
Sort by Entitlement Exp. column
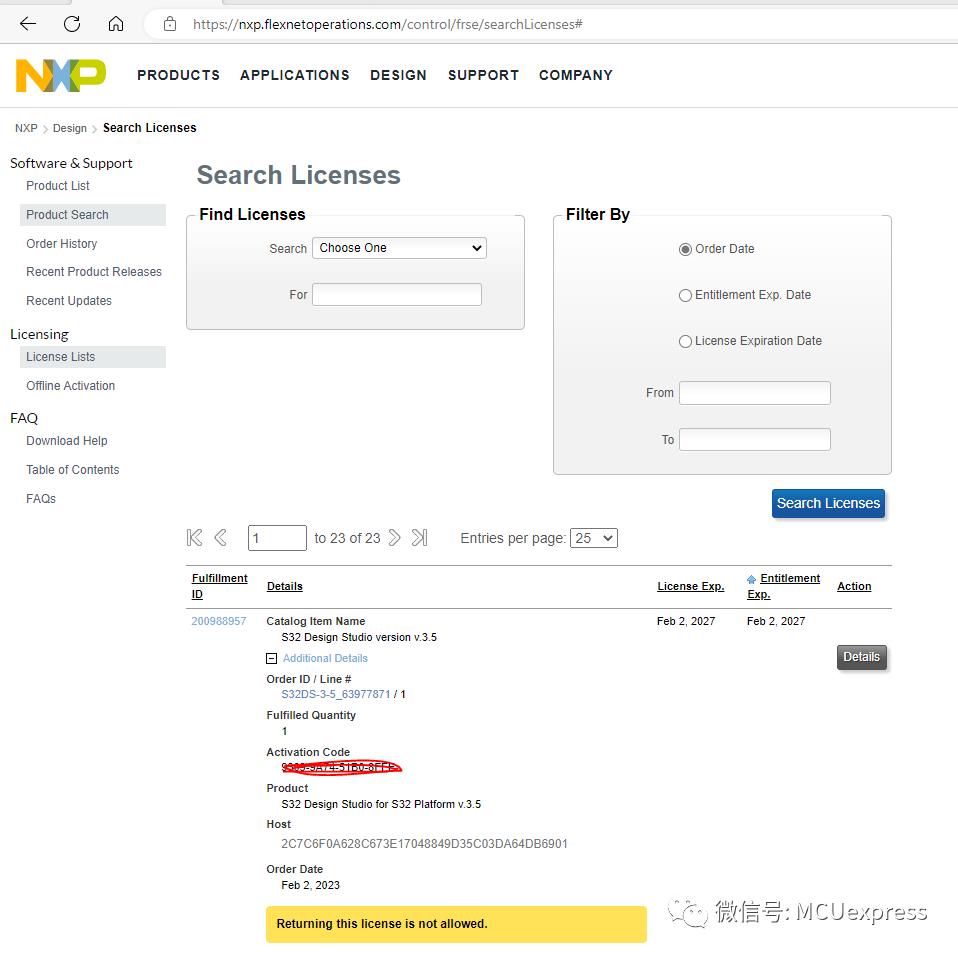tap(784, 586)
